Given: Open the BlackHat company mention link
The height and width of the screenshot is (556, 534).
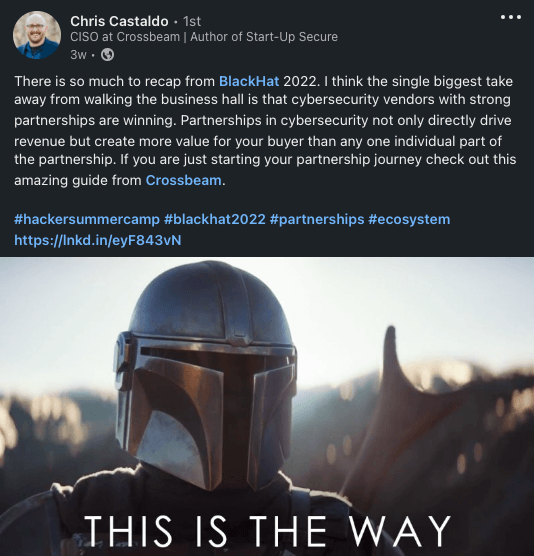Looking at the screenshot, I should click(249, 81).
